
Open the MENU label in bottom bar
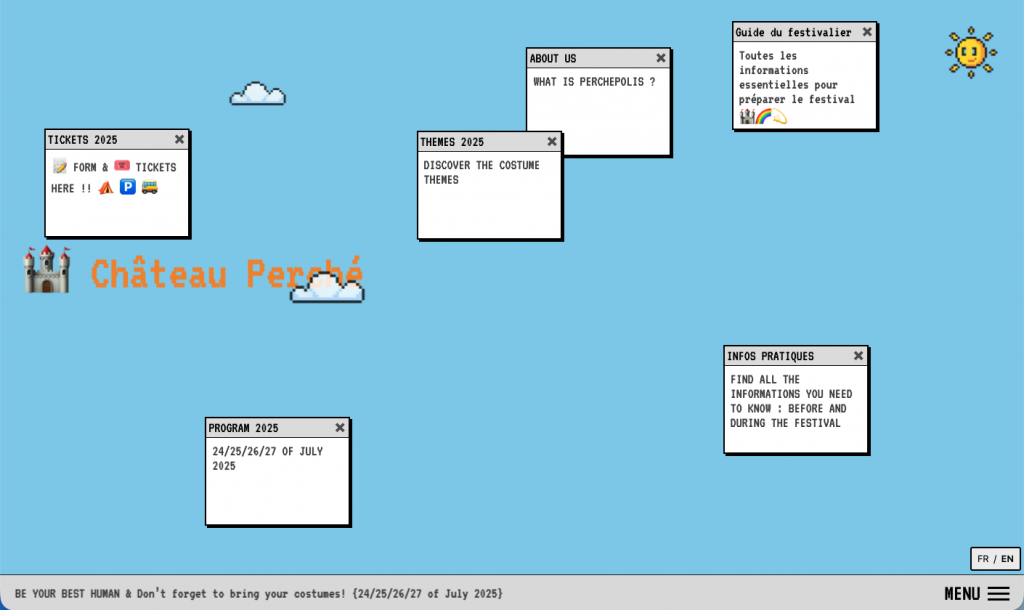[x=962, y=594]
